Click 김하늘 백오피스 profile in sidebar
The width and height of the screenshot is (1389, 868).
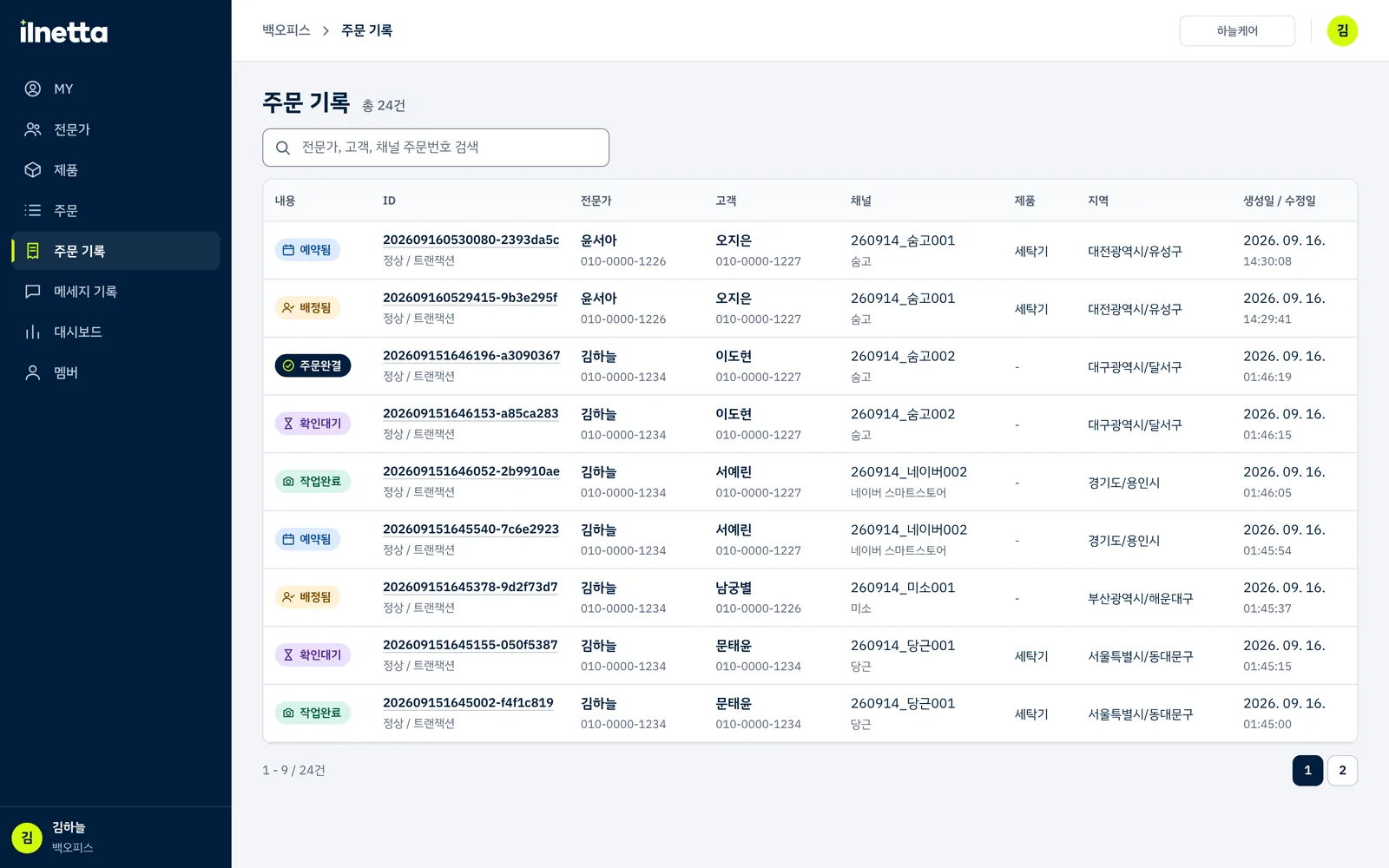pos(115,838)
